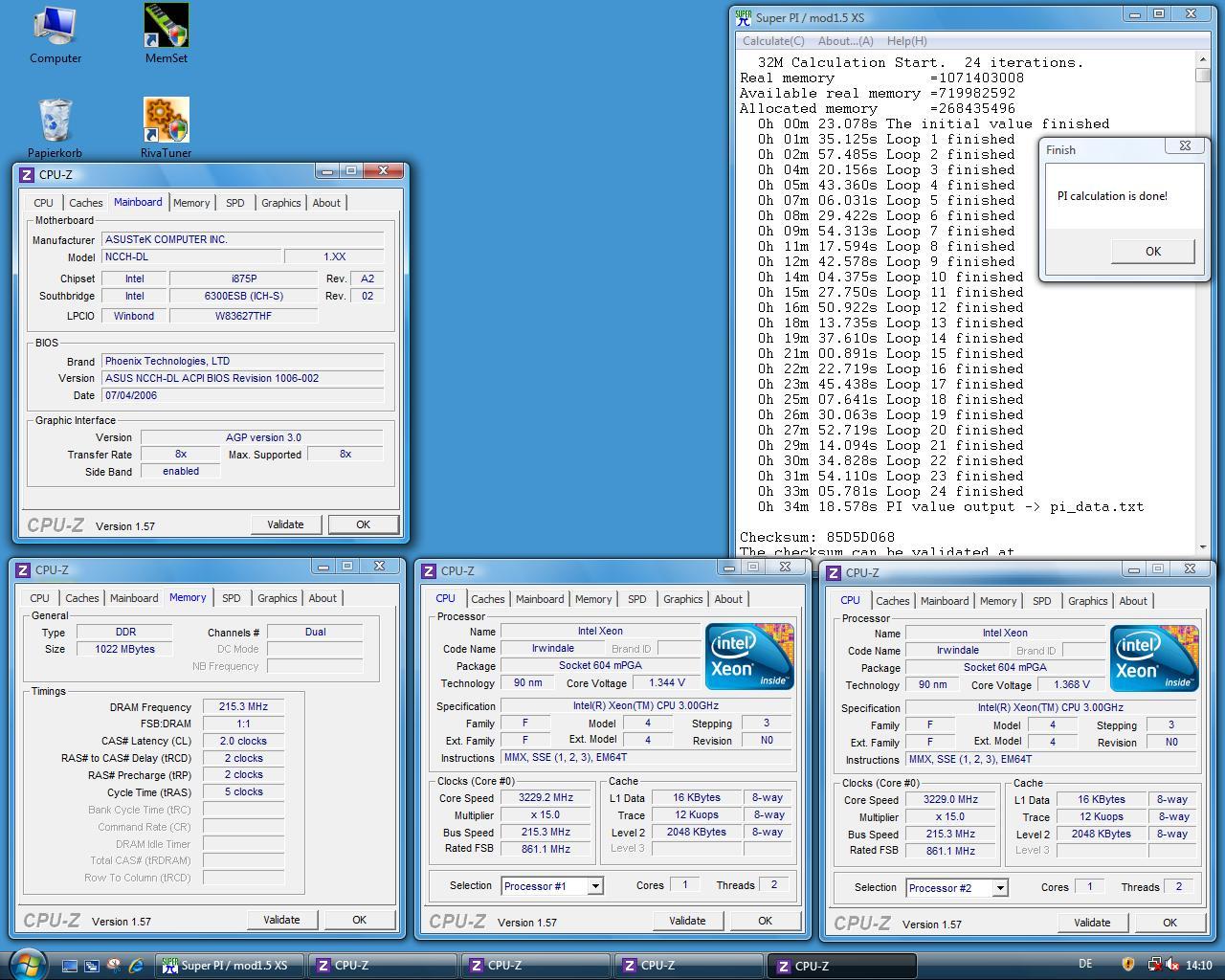Open SPD tab in Memory CPU-Z window
The height and width of the screenshot is (980, 1225).
coord(231,598)
